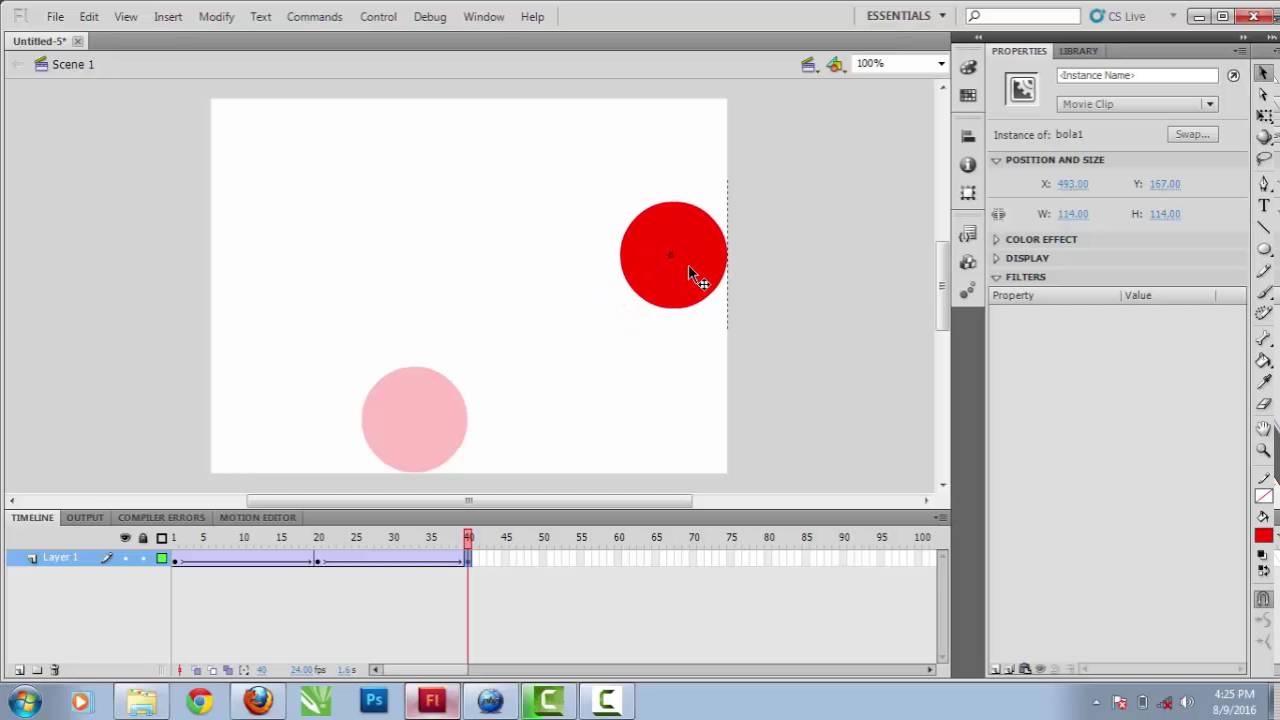Image resolution: width=1280 pixels, height=720 pixels.
Task: Switch to the Compiler Errors tab
Action: (161, 518)
